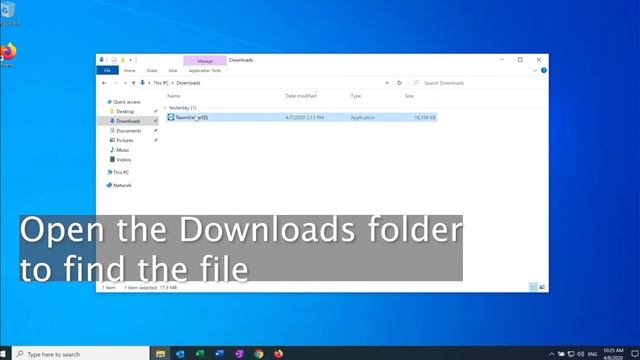Image resolution: width=640 pixels, height=360 pixels.
Task: Open Music in navigation pane
Action: point(122,150)
